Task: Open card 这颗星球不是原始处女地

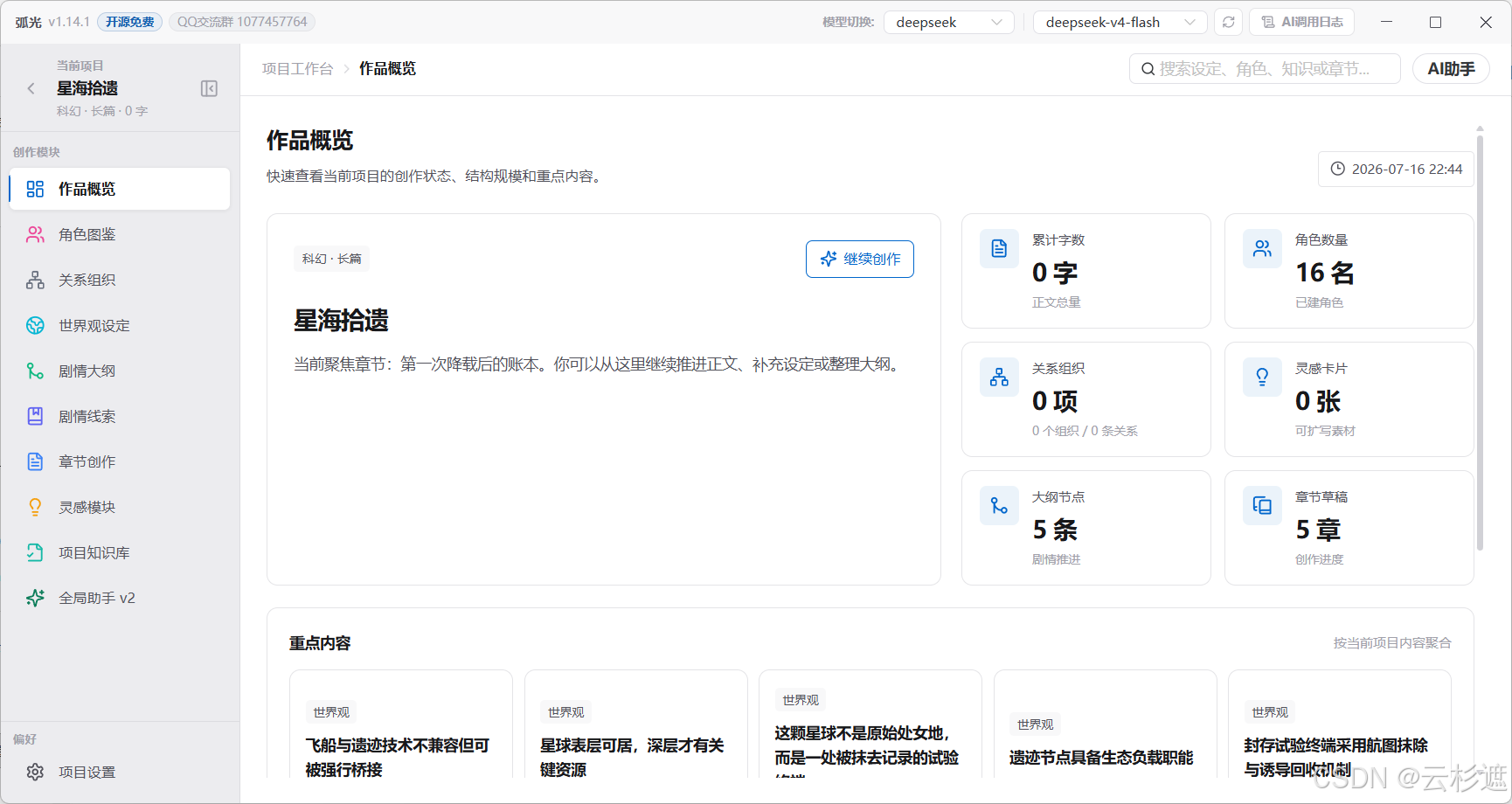Action: [x=870, y=724]
